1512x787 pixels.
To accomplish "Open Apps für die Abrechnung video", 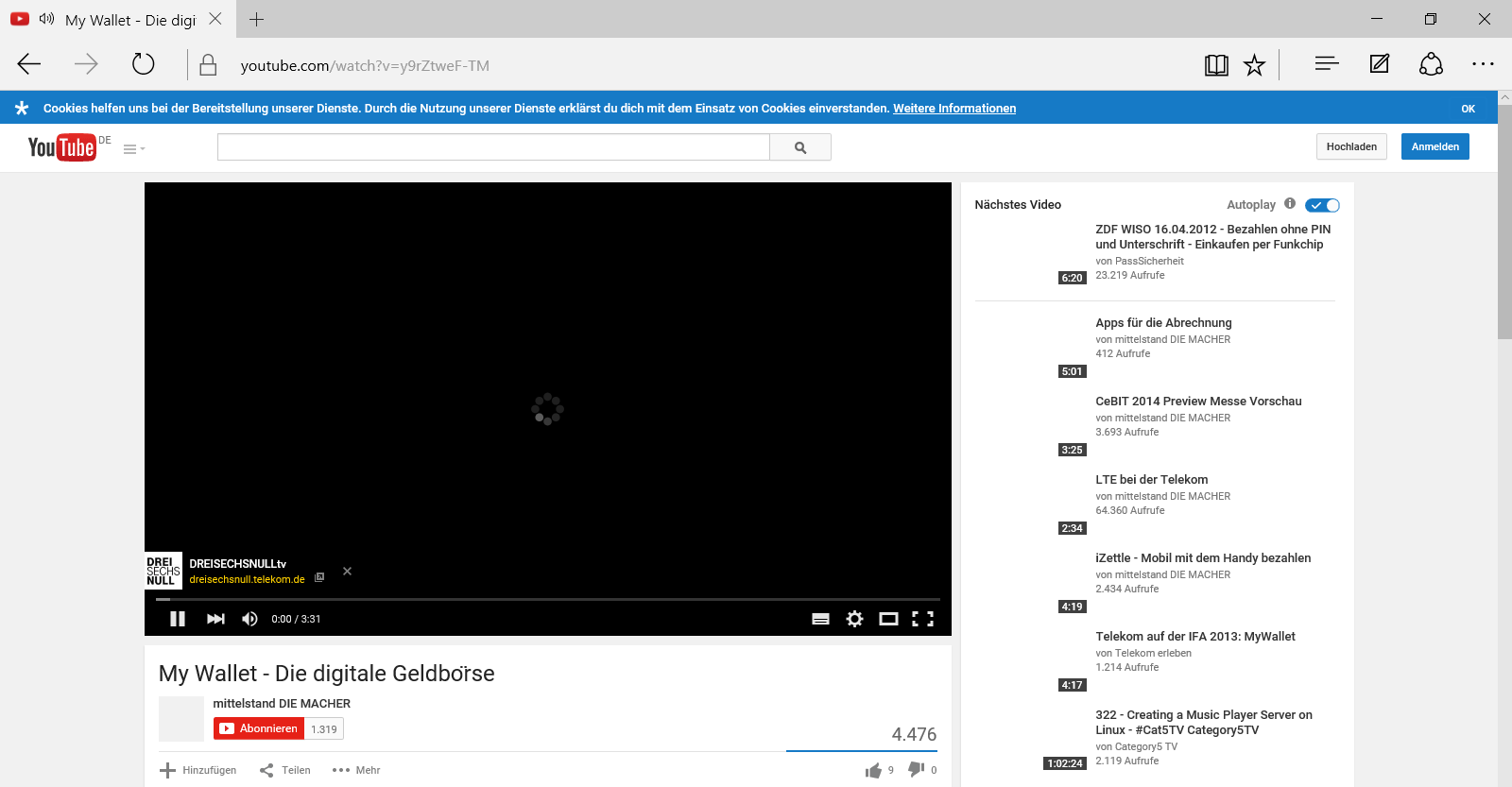I will [1163, 322].
